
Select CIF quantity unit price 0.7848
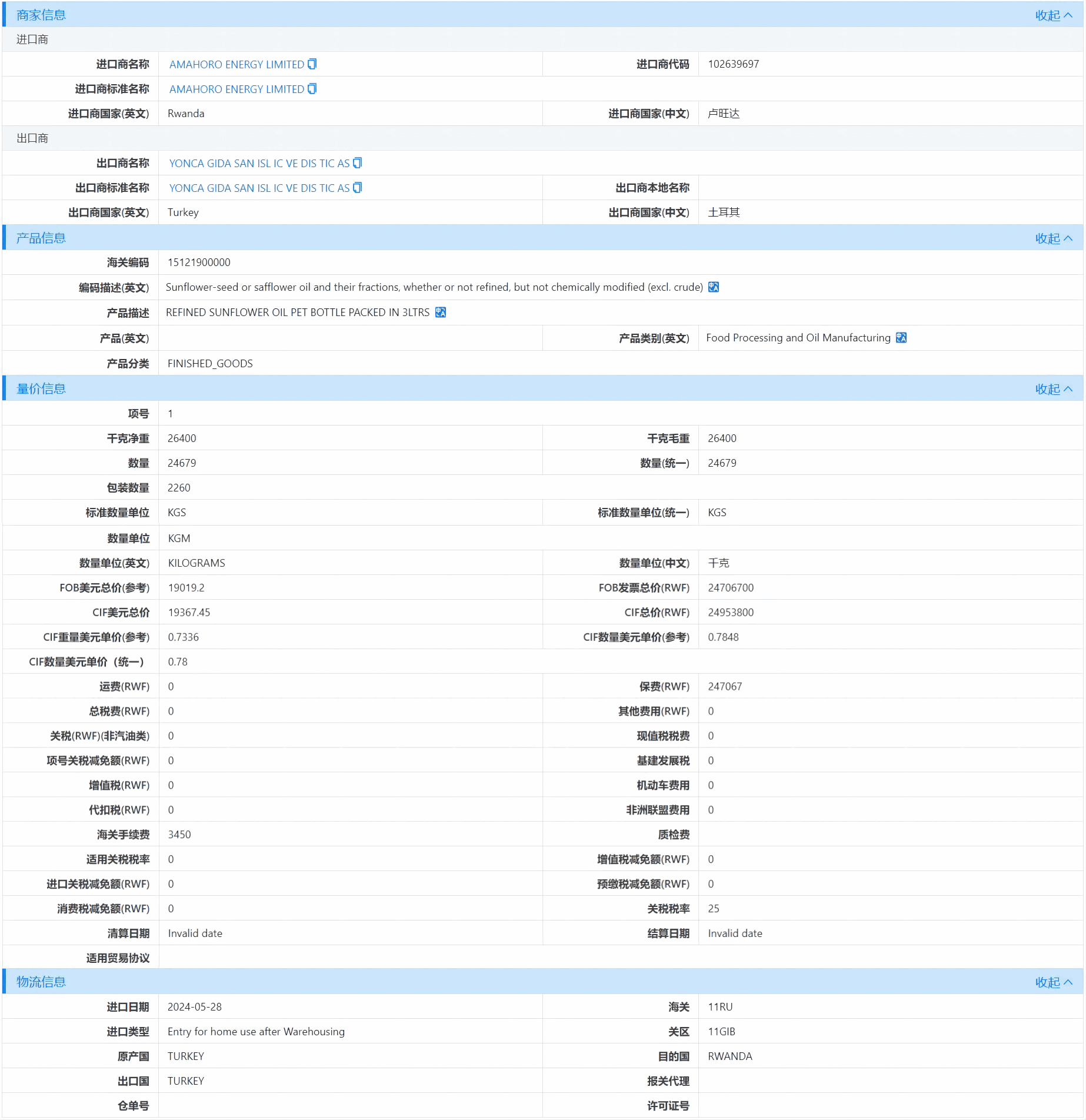coord(723,637)
